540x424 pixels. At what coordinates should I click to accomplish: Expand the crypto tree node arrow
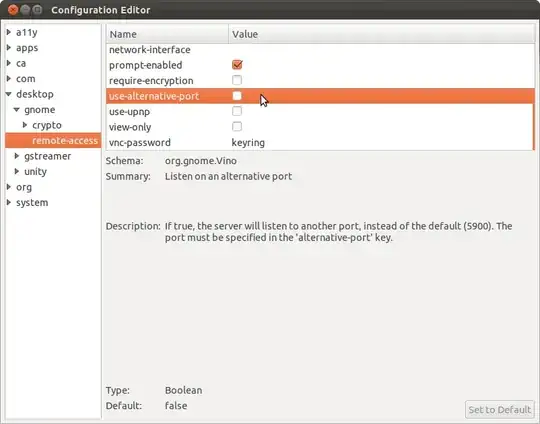click(x=25, y=125)
